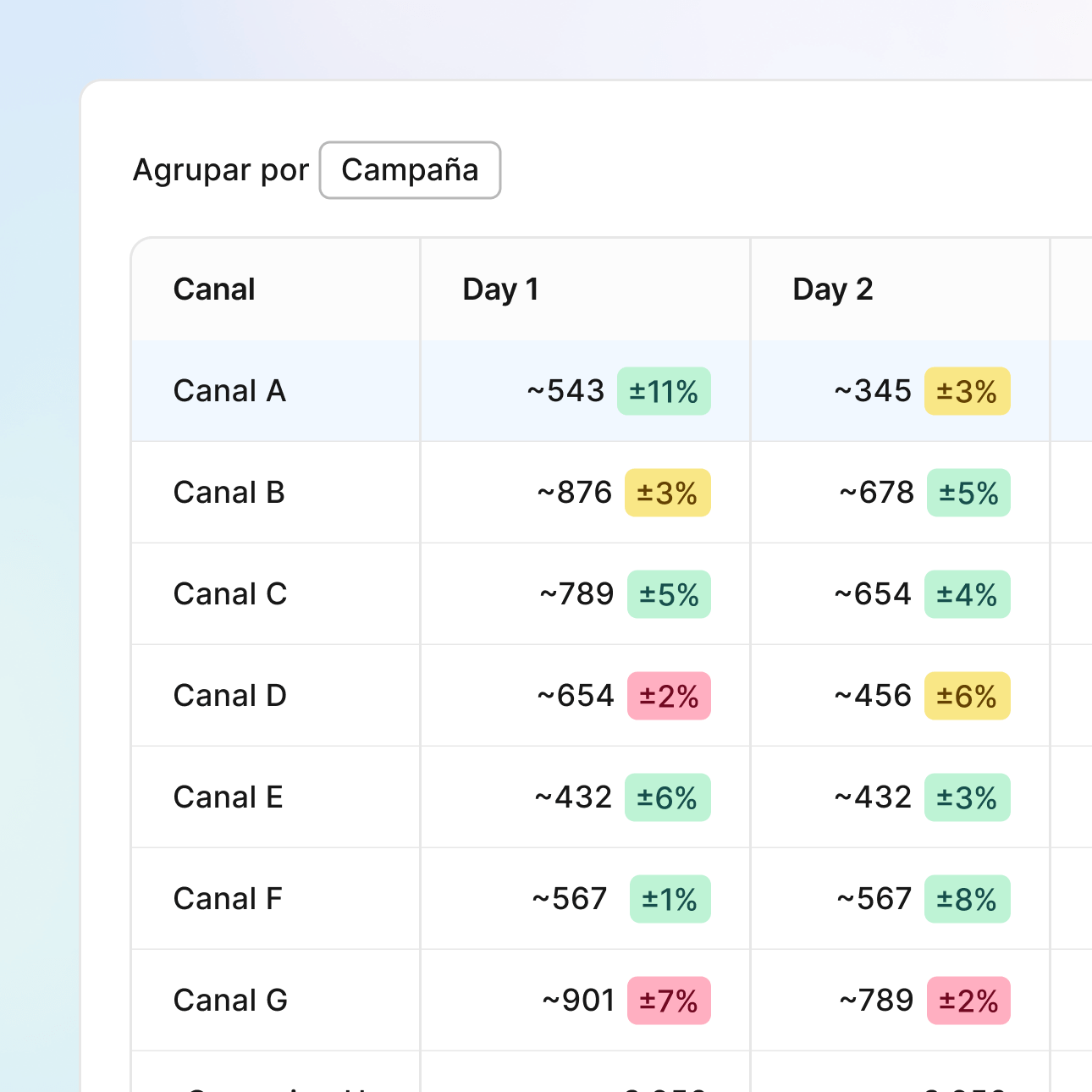This screenshot has width=1092, height=1092.
Task: Click the red ±7% badge for Canal G
Action: point(669,1001)
